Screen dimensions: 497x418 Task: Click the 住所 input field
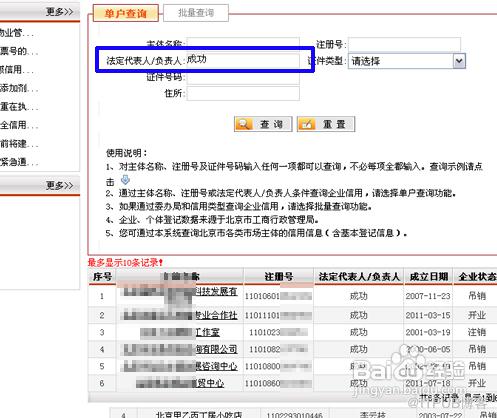coord(243,93)
